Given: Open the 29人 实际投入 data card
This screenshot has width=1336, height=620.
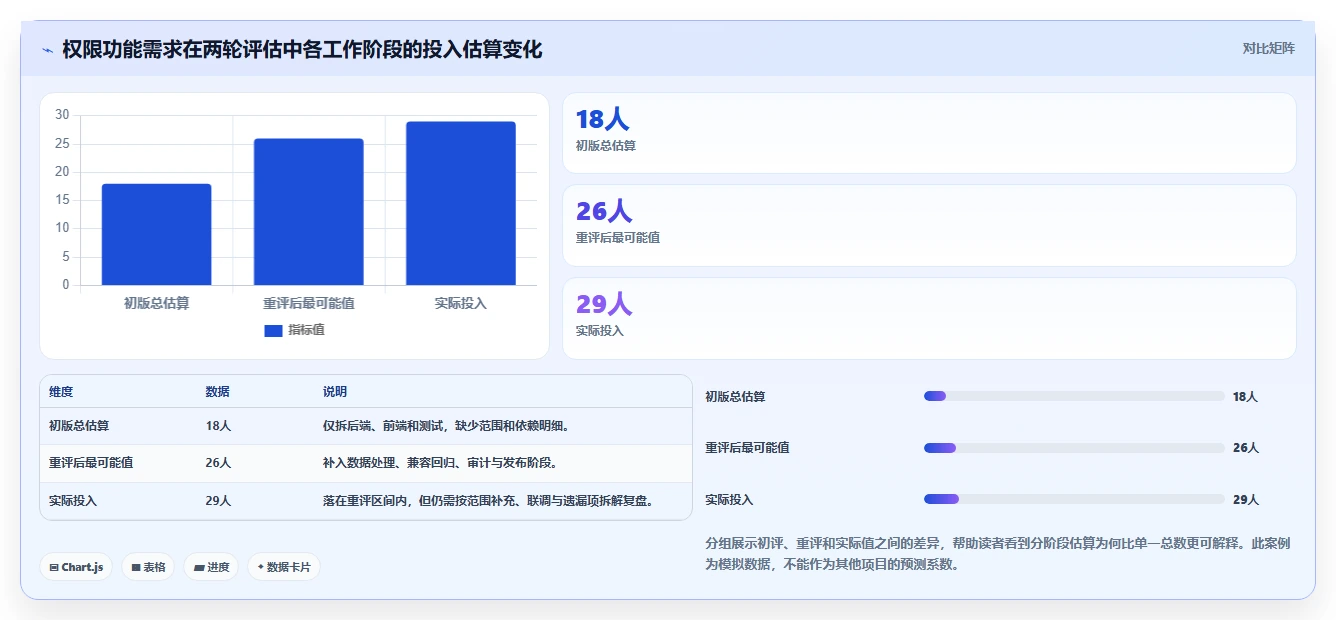Looking at the screenshot, I should [x=929, y=318].
